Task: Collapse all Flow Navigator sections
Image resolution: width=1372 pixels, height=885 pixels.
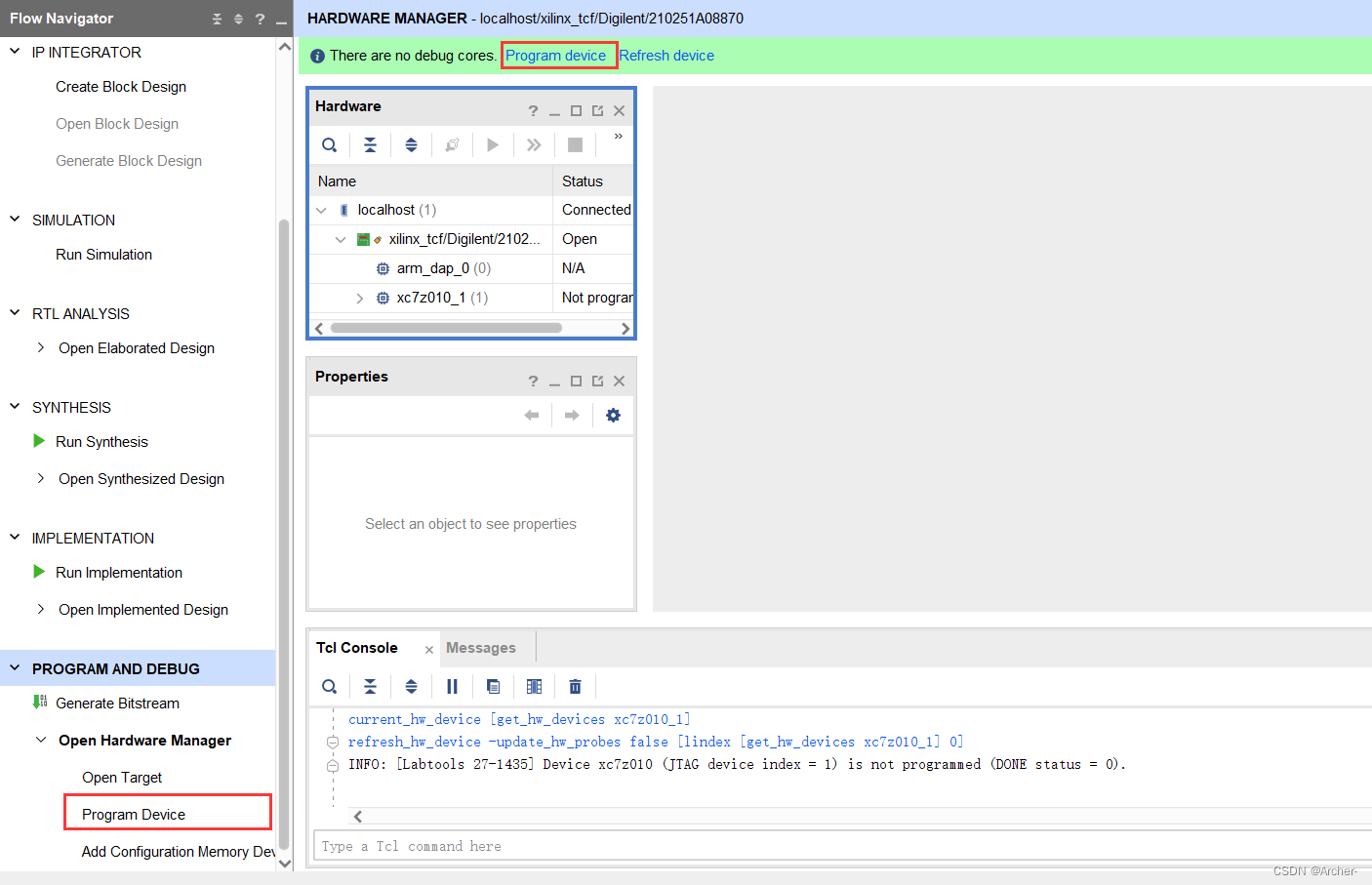Action: (217, 19)
